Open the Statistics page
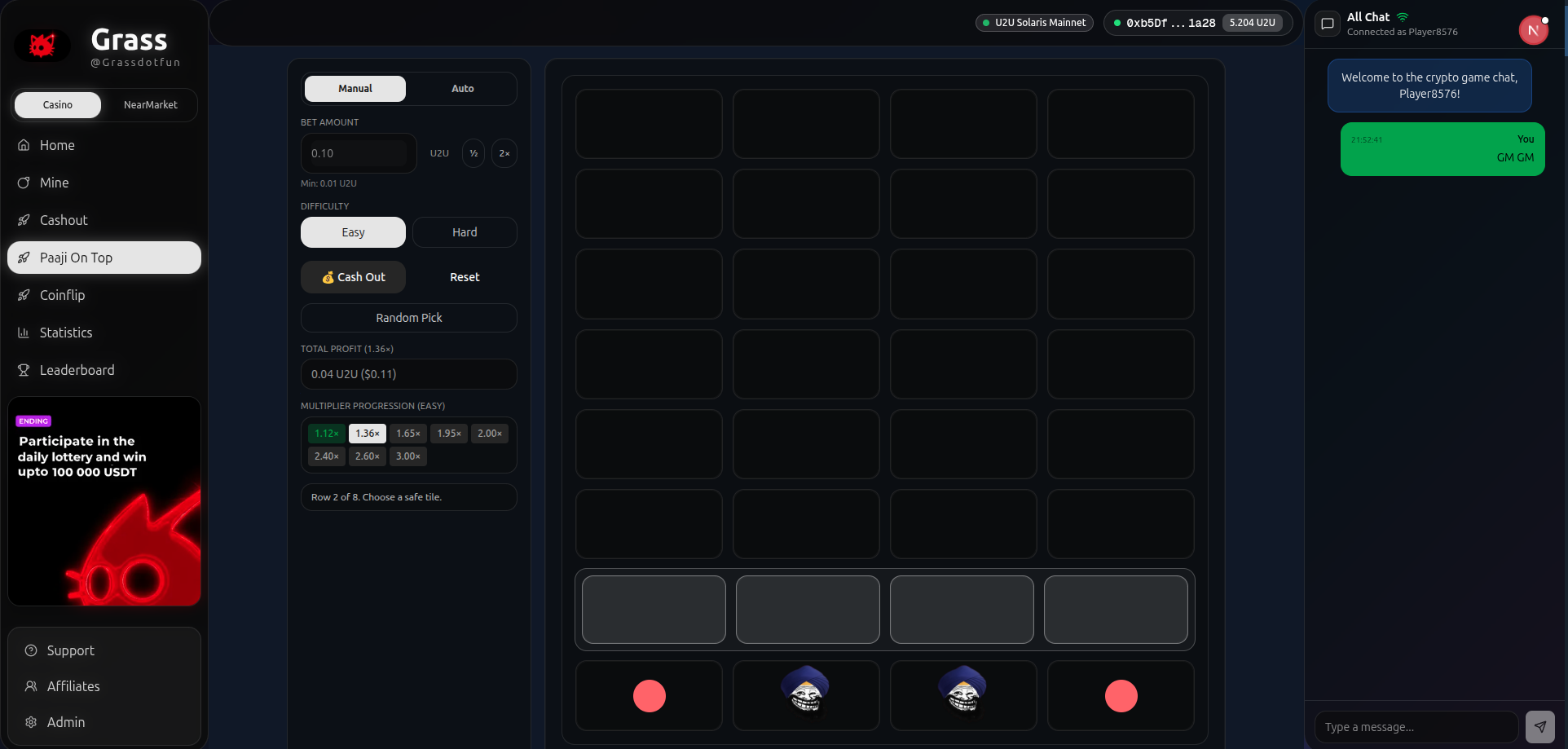The height and width of the screenshot is (749, 1568). coord(65,333)
